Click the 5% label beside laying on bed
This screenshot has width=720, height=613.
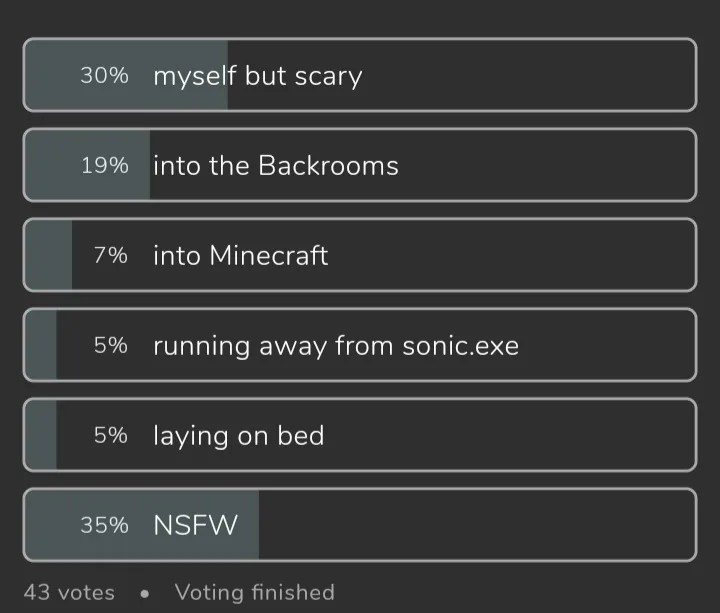pyautogui.click(x=111, y=435)
